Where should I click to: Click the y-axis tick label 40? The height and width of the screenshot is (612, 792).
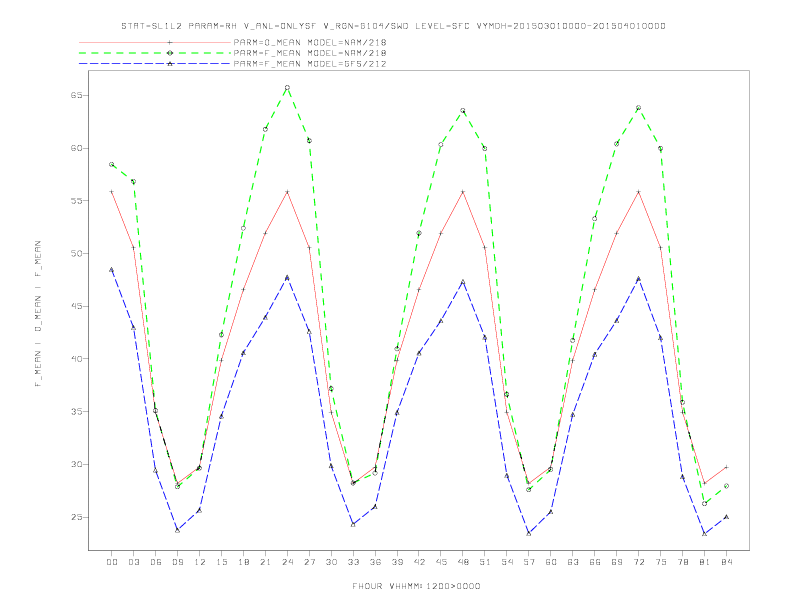pyautogui.click(x=77, y=359)
